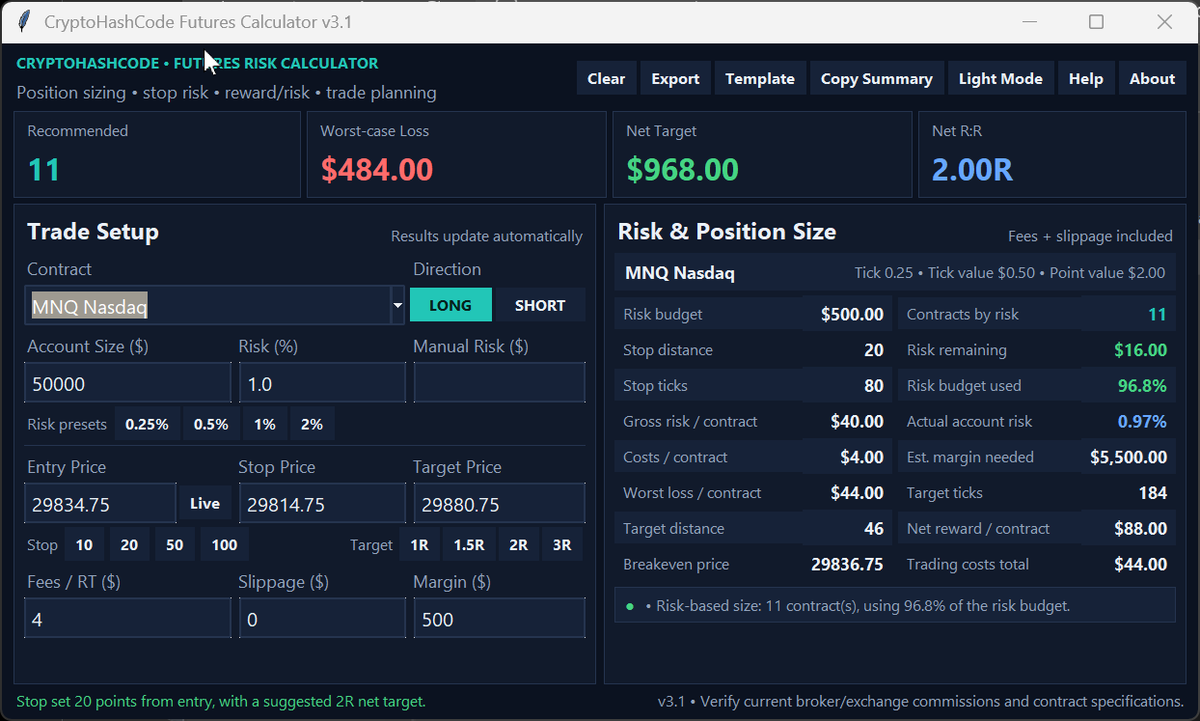
Task: Click the Slippage input field
Action: (x=322, y=619)
